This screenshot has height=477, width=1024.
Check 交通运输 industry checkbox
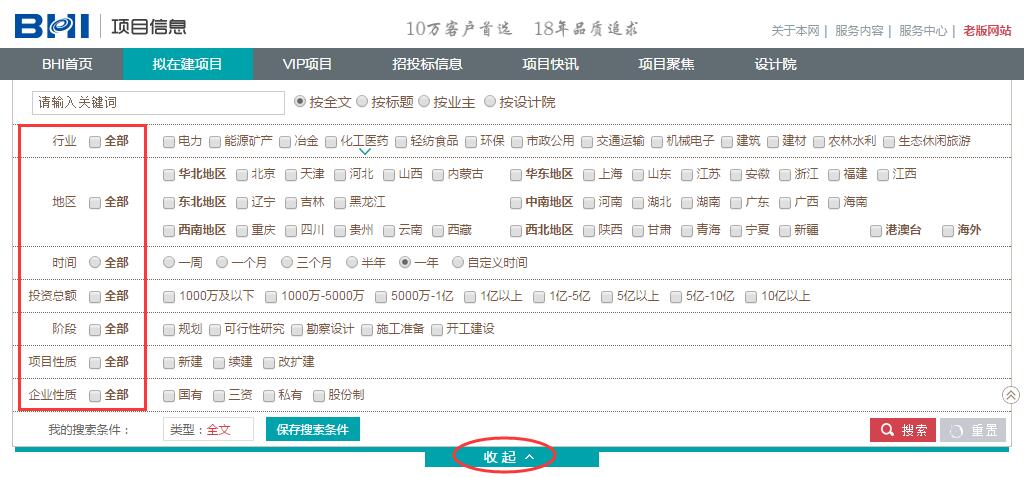pyautogui.click(x=587, y=141)
